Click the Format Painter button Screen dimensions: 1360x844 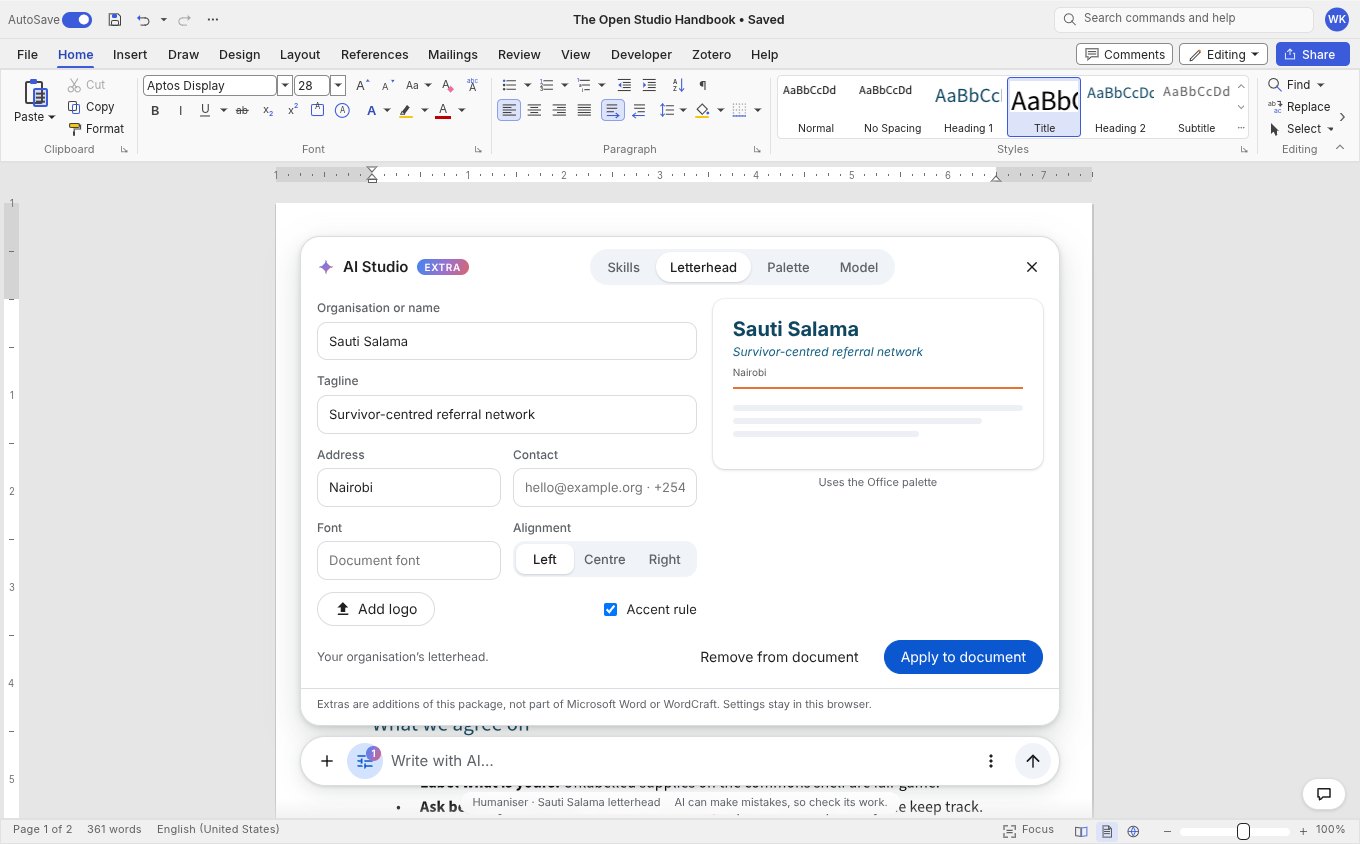tap(96, 129)
